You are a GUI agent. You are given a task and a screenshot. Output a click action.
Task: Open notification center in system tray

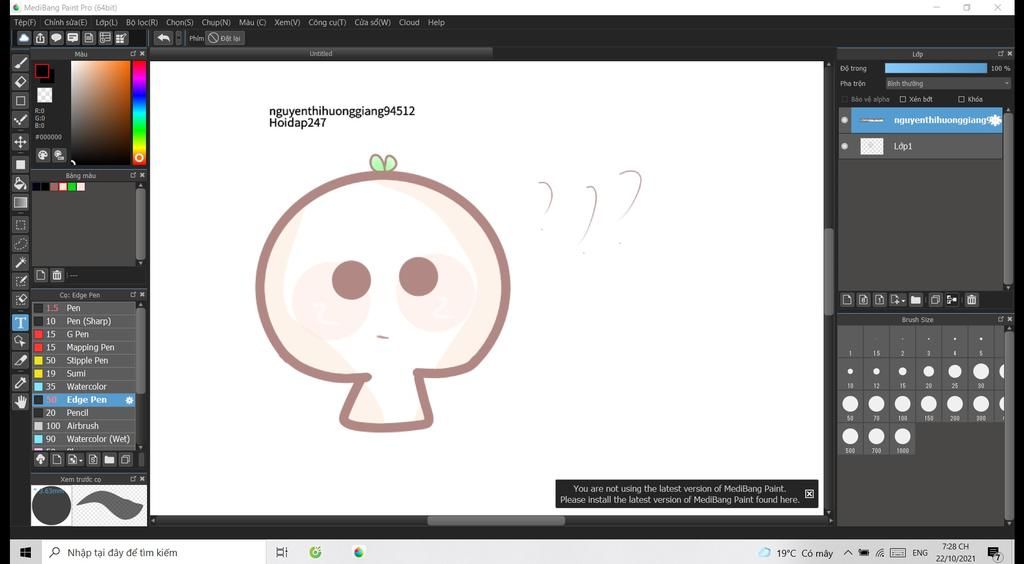tap(994, 553)
